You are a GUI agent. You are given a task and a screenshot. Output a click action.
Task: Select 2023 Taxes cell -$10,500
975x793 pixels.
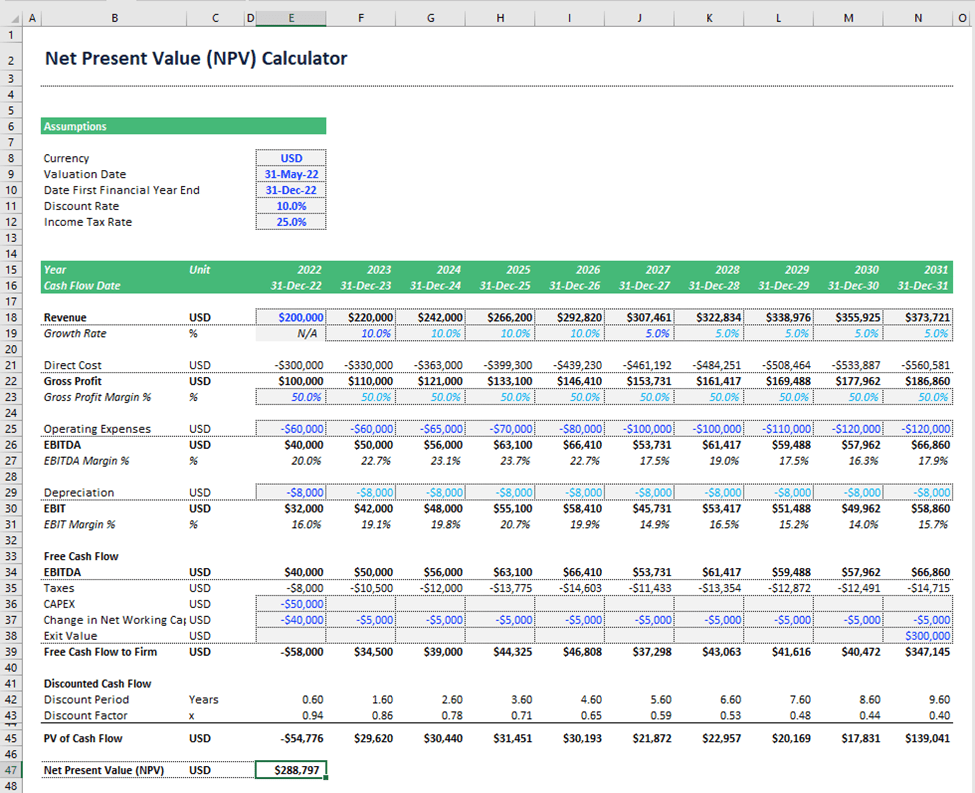tap(361, 588)
